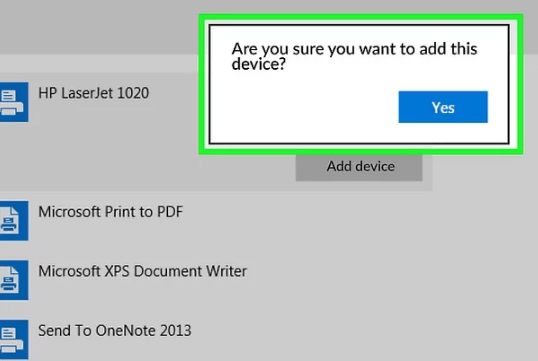Viewport: 538px width, 361px height.
Task: Click the 'Writer' text of the XPS entry
Action: 226,271
